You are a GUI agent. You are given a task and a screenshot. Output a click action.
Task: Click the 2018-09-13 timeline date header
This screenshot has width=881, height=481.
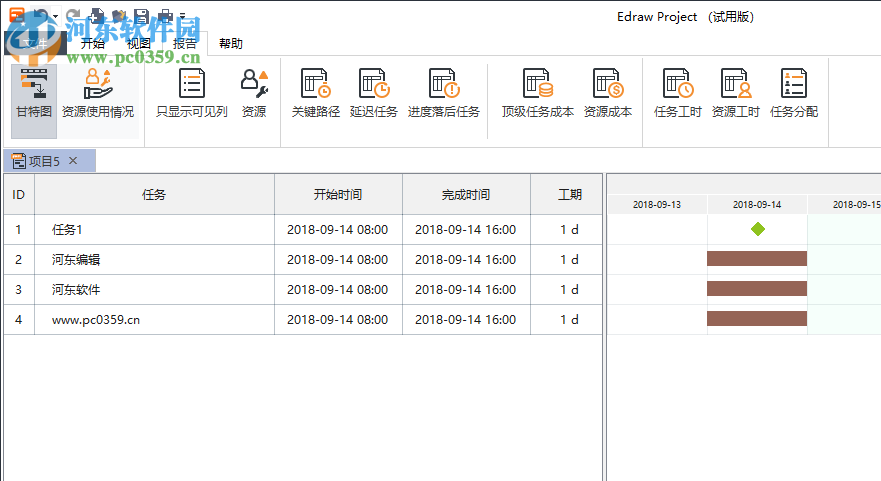point(657,205)
